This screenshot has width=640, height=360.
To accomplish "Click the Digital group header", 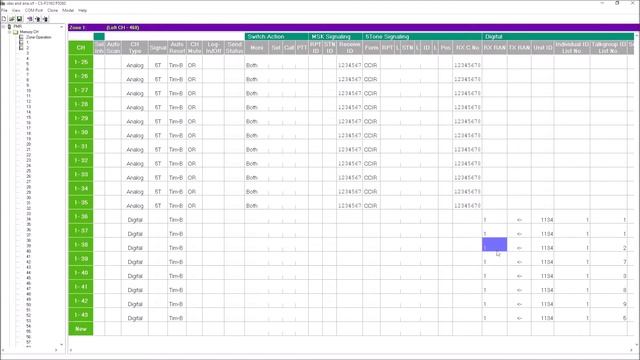I will pyautogui.click(x=558, y=36).
